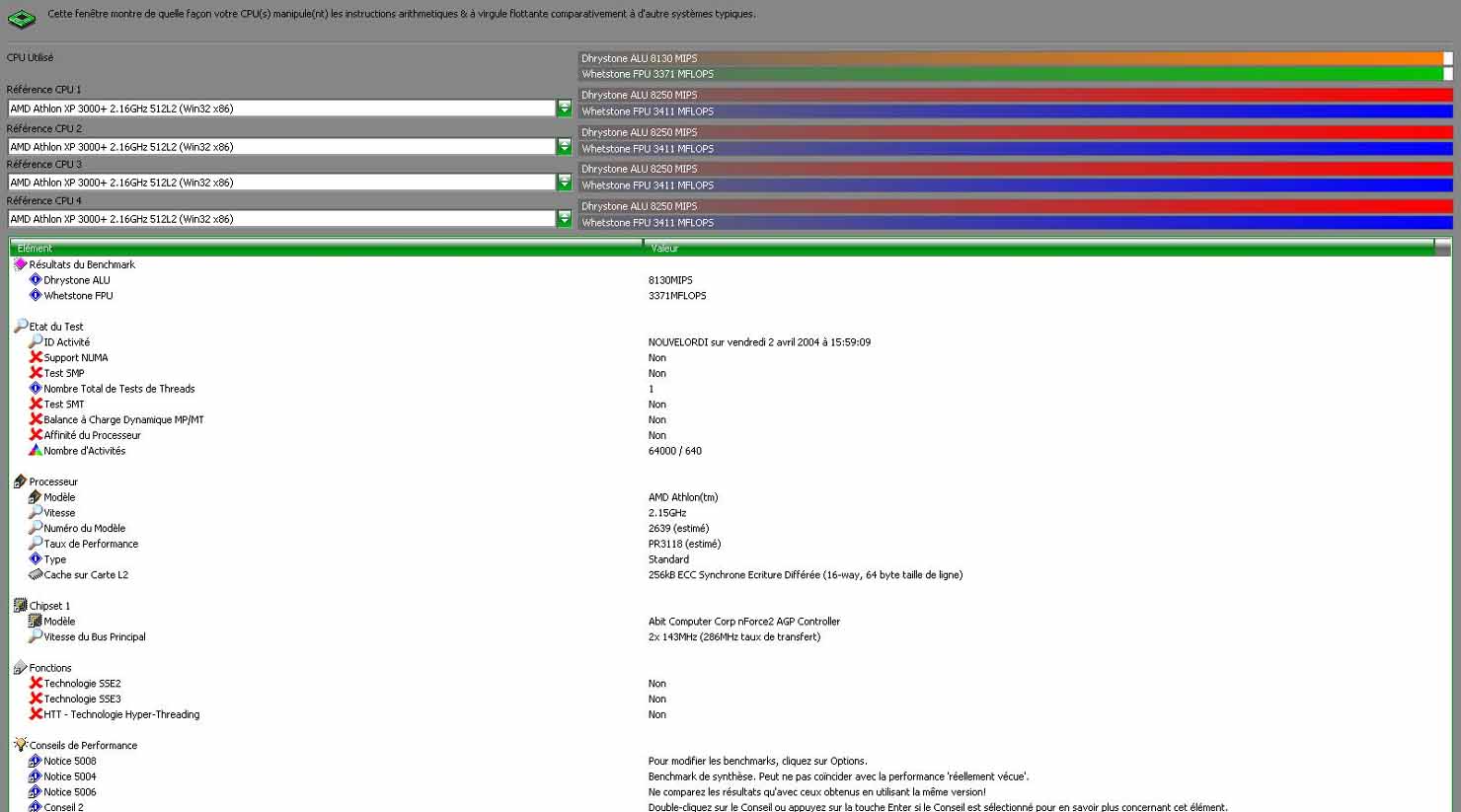1461x812 pixels.
Task: Click the red X beside Support NUMA
Action: tap(36, 357)
